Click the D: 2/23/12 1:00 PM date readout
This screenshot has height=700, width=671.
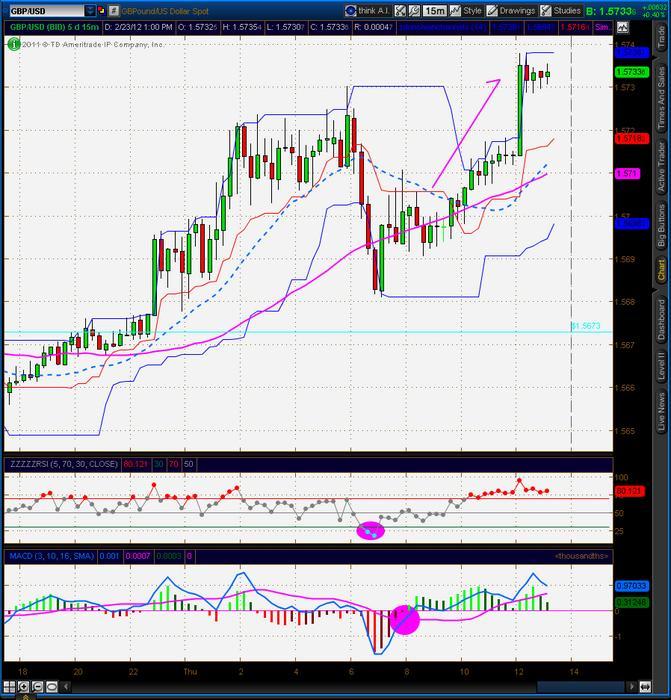(138, 27)
